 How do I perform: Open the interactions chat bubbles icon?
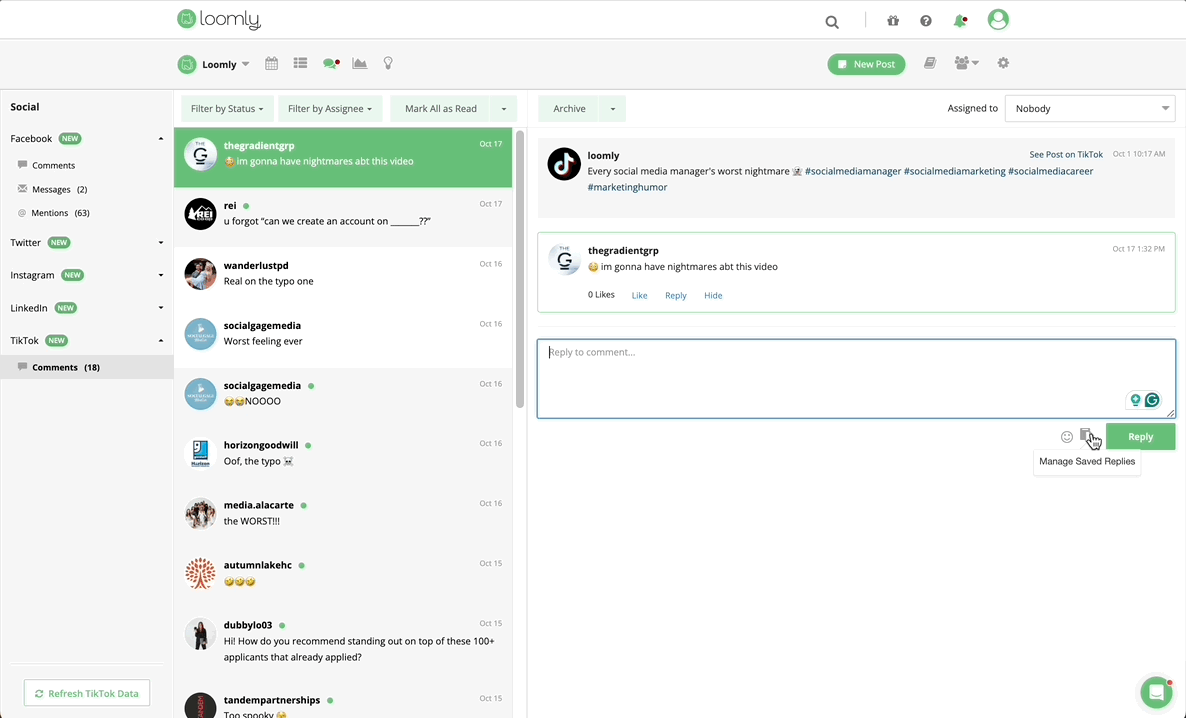330,64
